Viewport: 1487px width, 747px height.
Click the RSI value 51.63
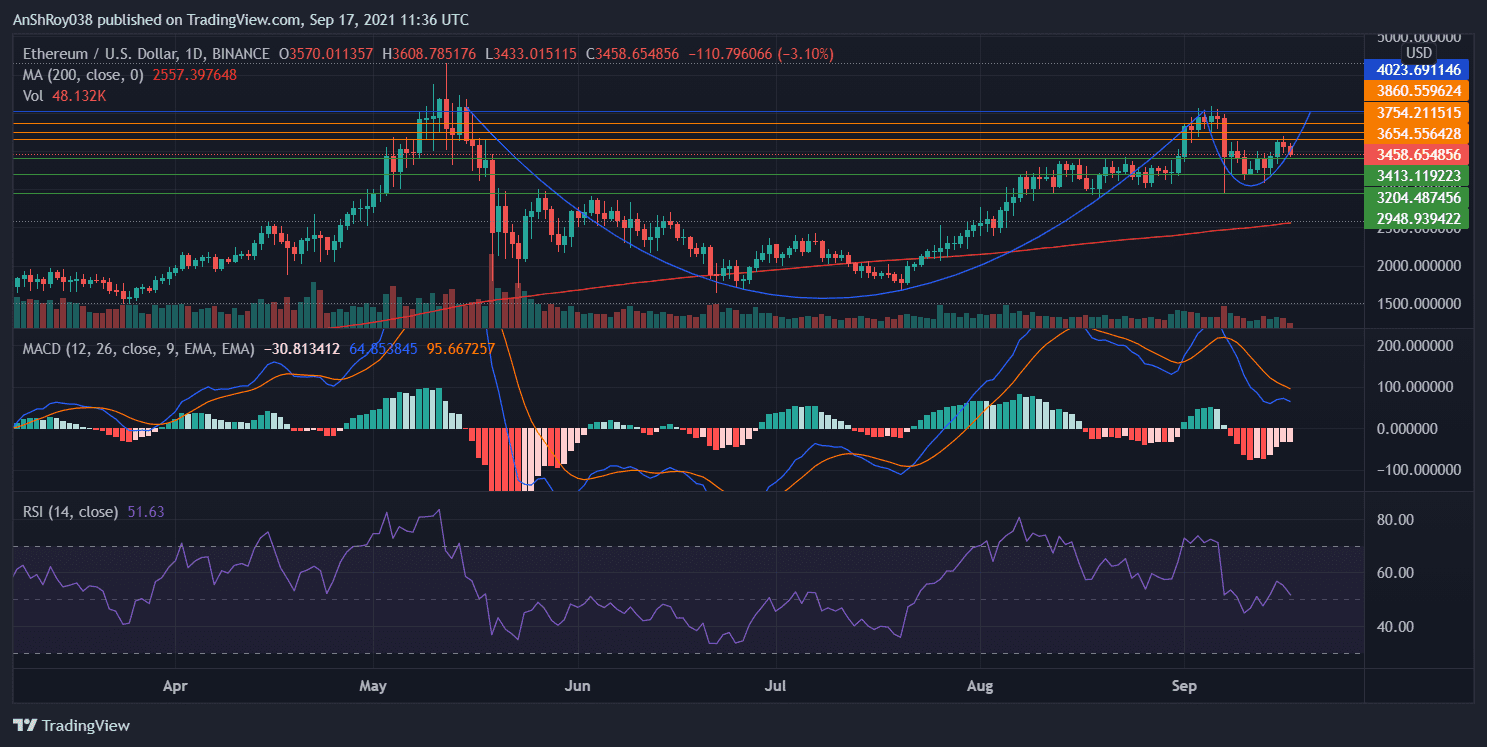pos(146,510)
